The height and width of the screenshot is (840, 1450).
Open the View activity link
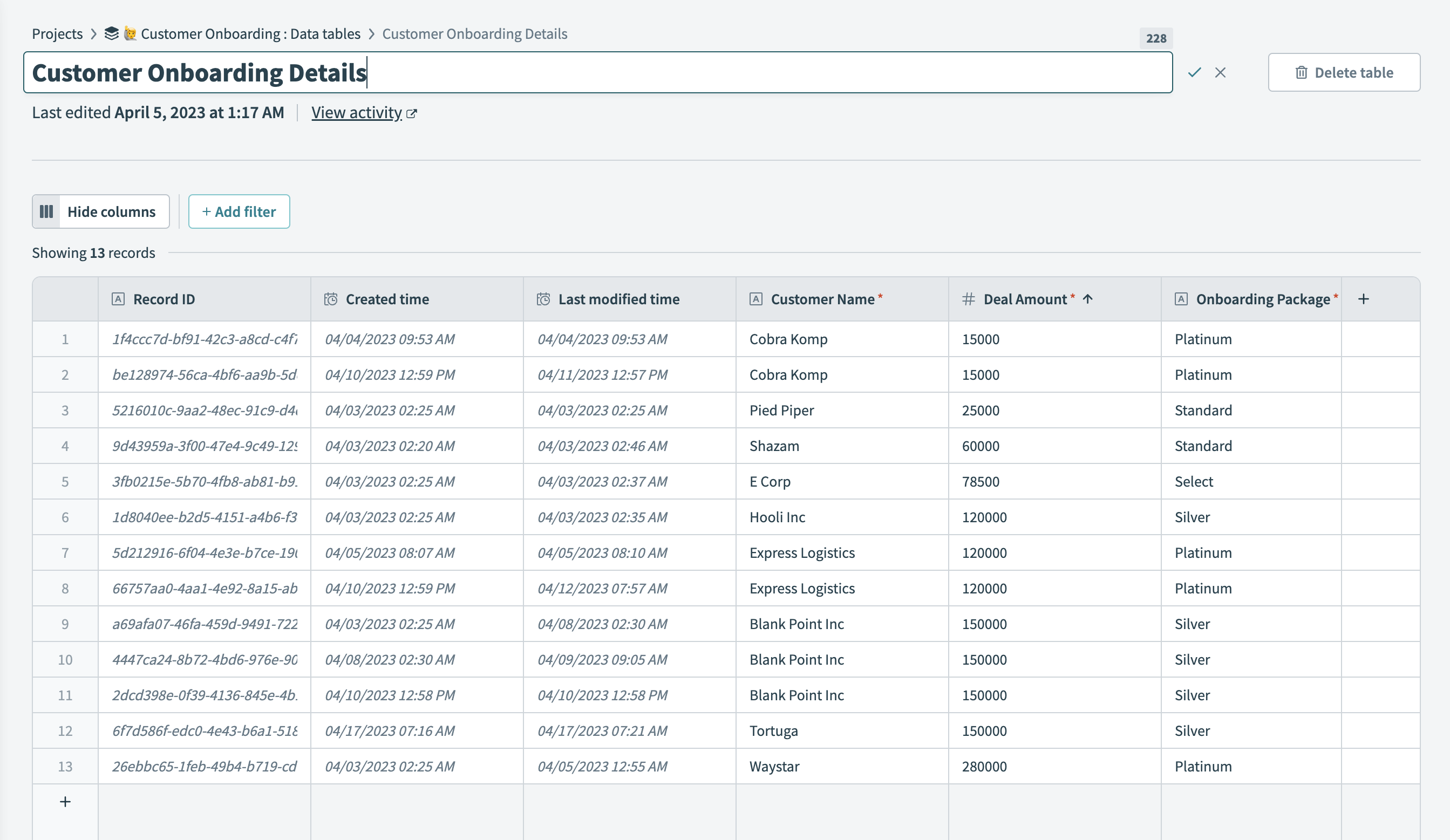tap(357, 113)
